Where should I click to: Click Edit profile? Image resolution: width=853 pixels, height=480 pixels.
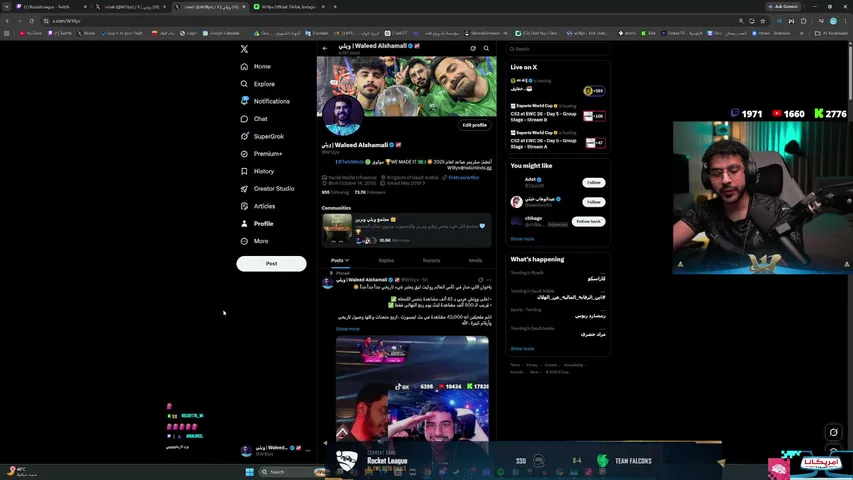click(474, 125)
